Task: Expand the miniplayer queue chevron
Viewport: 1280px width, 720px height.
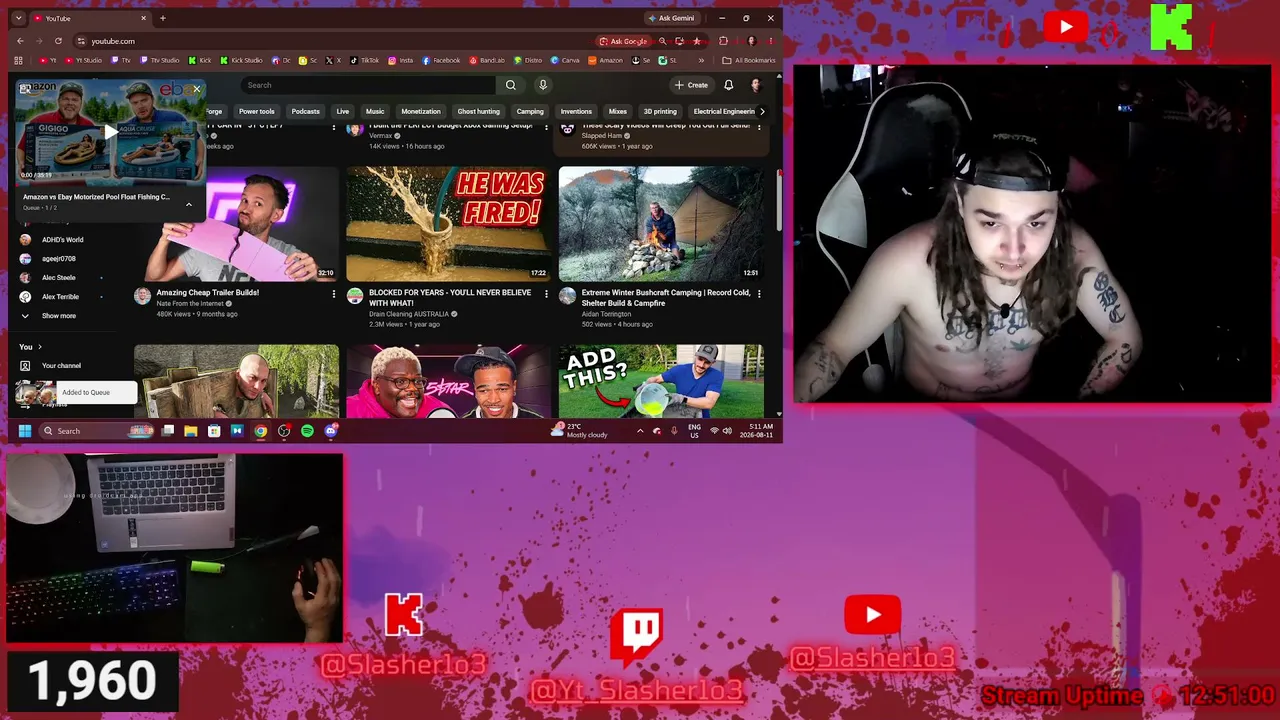Action: click(x=188, y=204)
